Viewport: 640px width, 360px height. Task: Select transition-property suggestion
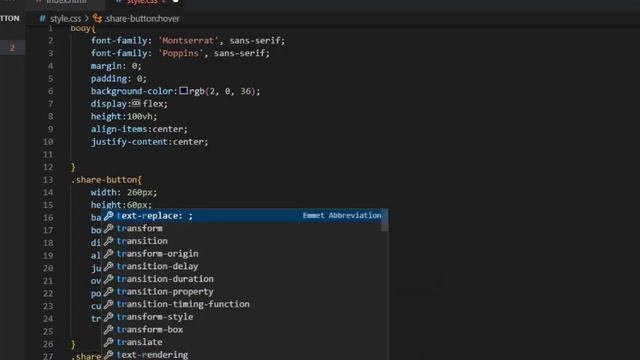click(x=244, y=291)
